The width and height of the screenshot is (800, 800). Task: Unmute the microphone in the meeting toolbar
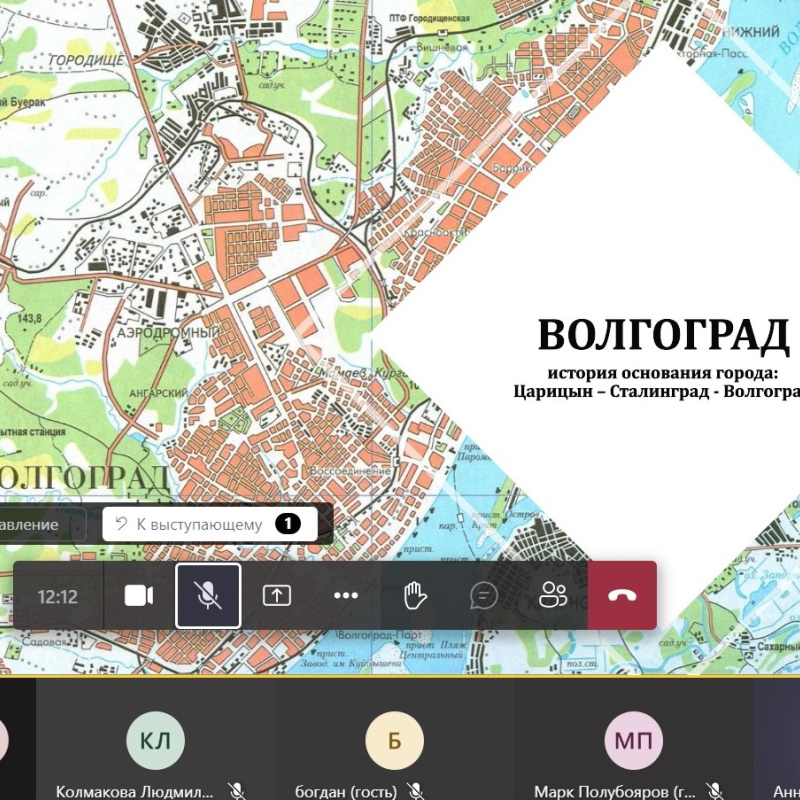coord(208,596)
